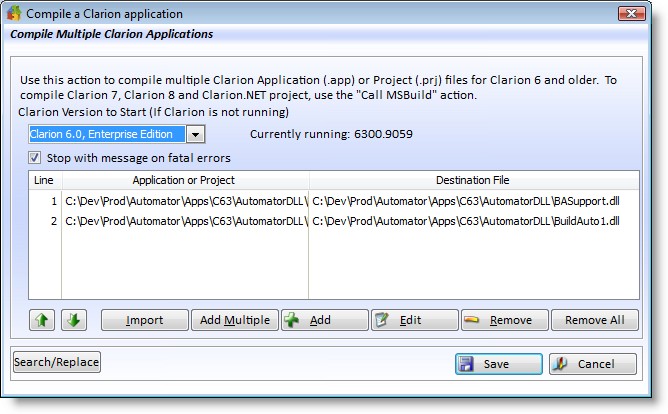Move selected line up with green arrow
Image resolution: width=668 pixels, height=414 pixels.
point(42,320)
